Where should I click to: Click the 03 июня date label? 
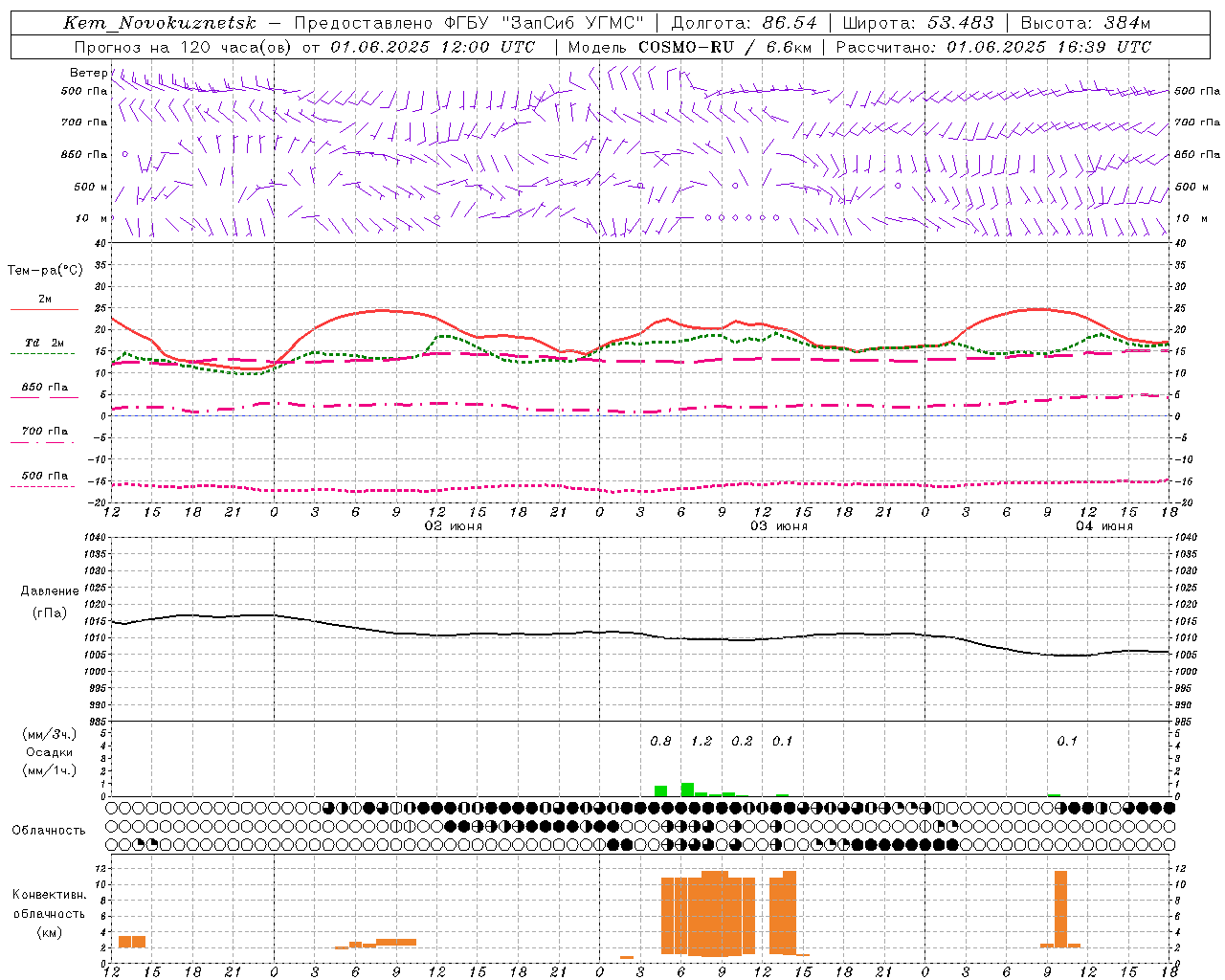pos(778,526)
